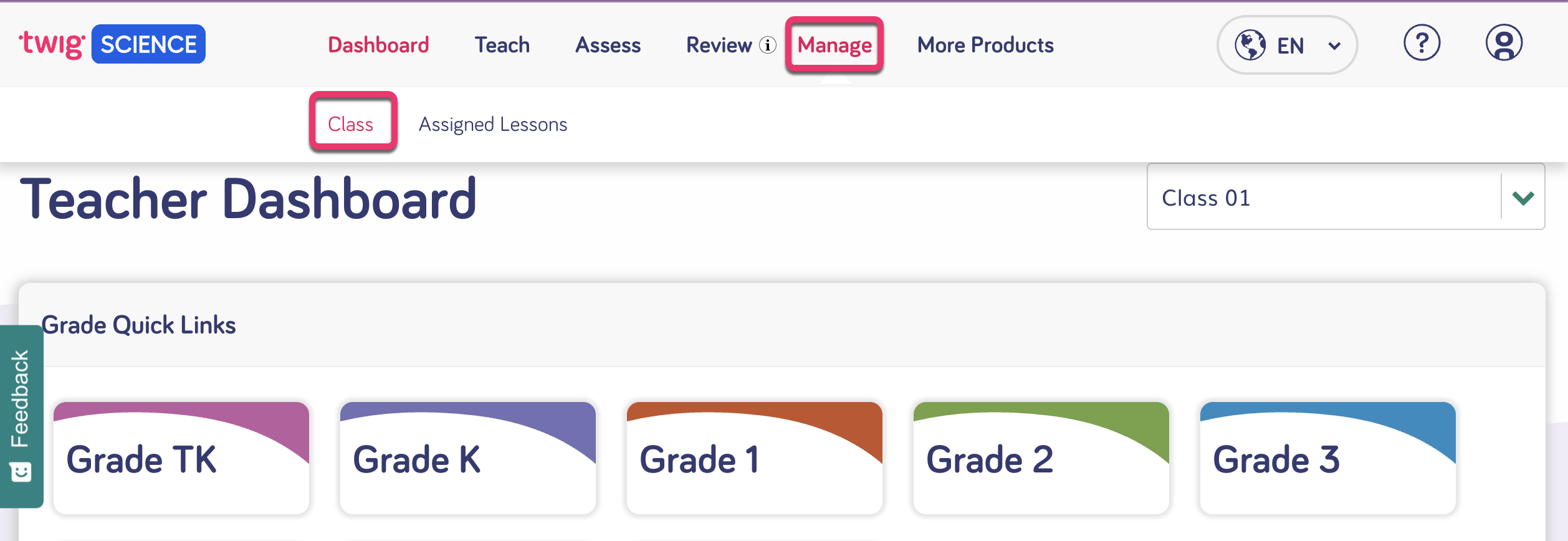Open the Grade 3 quick link card
Viewport: 1568px width, 541px height.
click(x=1327, y=458)
